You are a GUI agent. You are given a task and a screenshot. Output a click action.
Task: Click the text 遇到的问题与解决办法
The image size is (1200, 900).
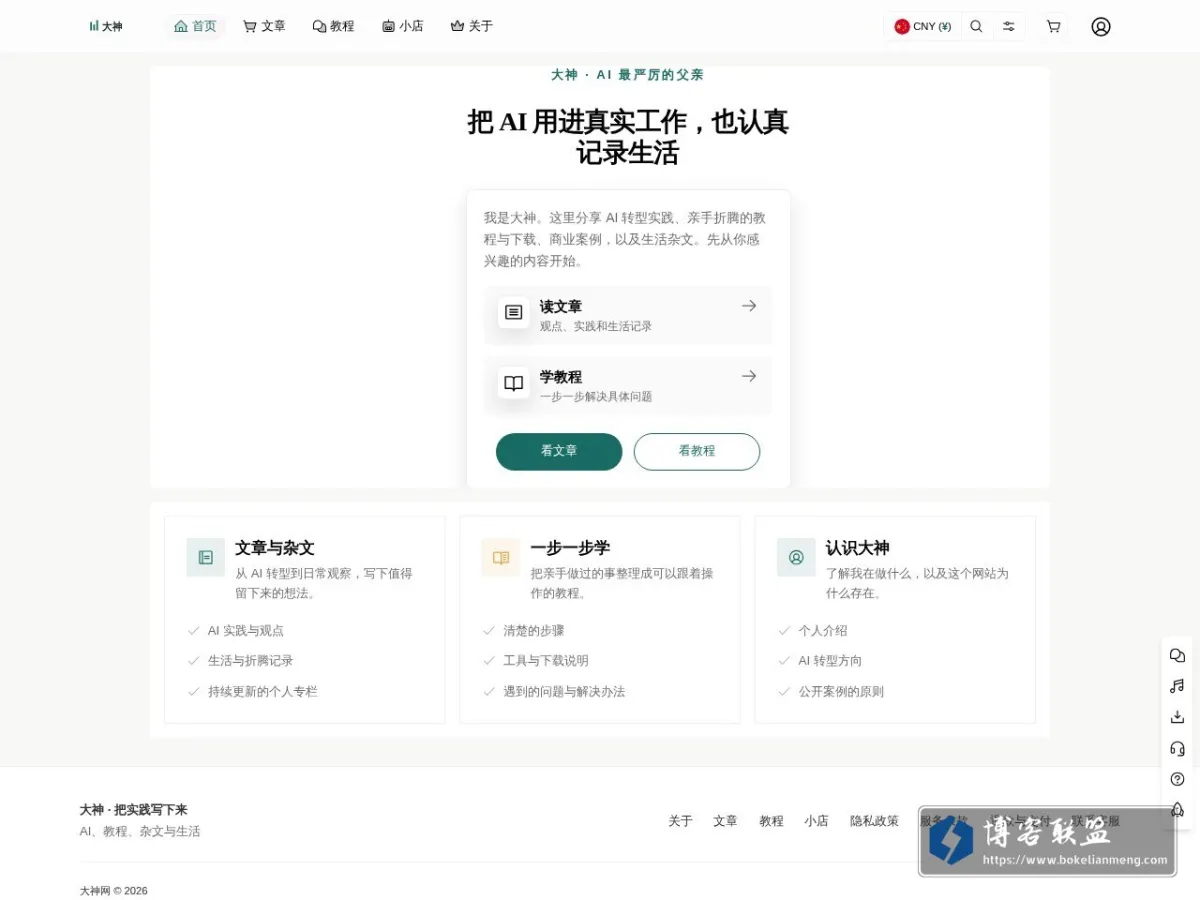564,692
